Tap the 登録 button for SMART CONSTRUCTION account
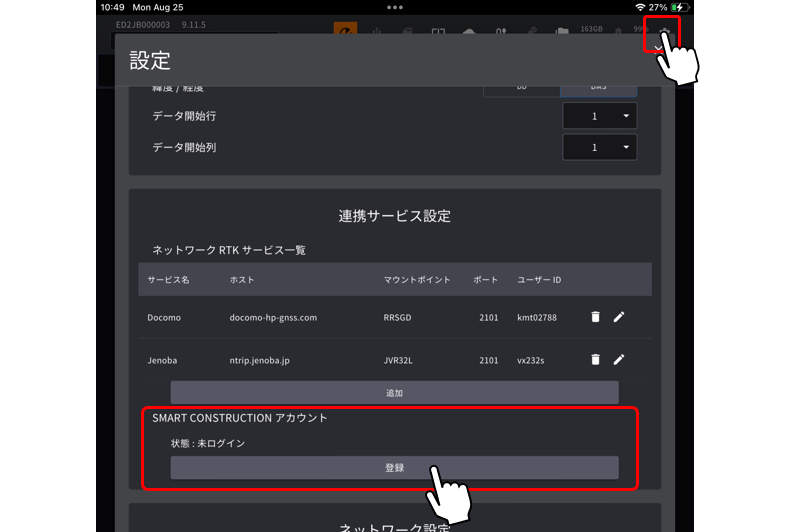The height and width of the screenshot is (532, 797). [x=394, y=467]
